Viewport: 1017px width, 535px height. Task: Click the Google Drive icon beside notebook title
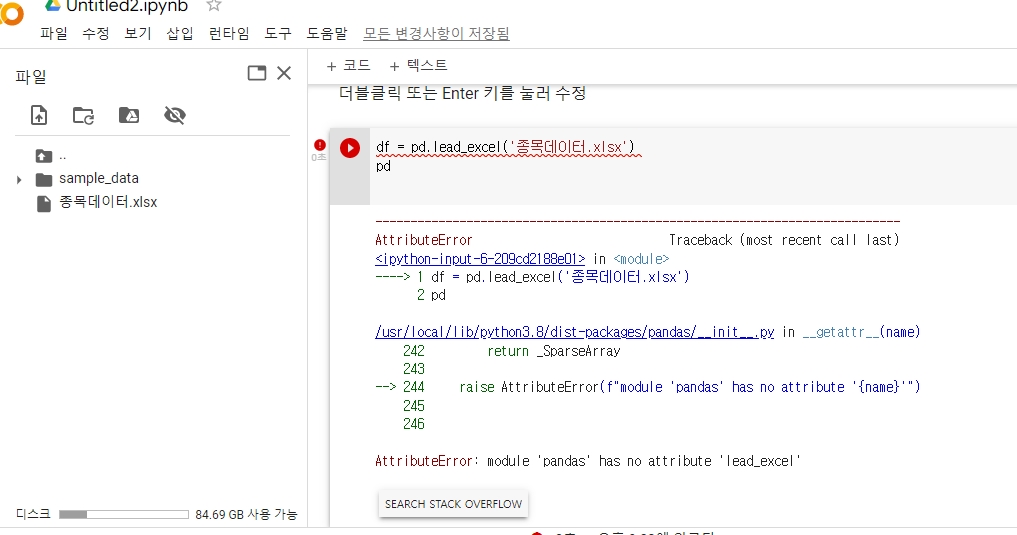pos(53,5)
